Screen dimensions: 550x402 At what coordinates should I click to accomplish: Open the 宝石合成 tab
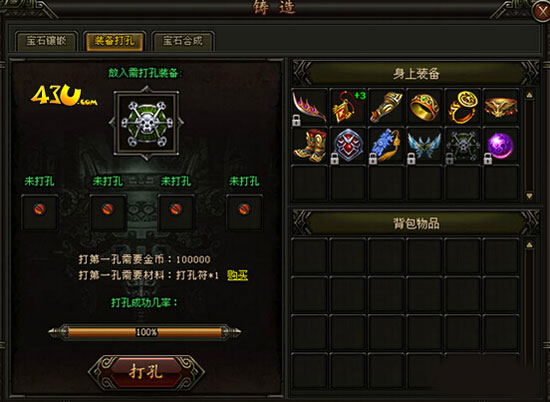click(x=183, y=41)
